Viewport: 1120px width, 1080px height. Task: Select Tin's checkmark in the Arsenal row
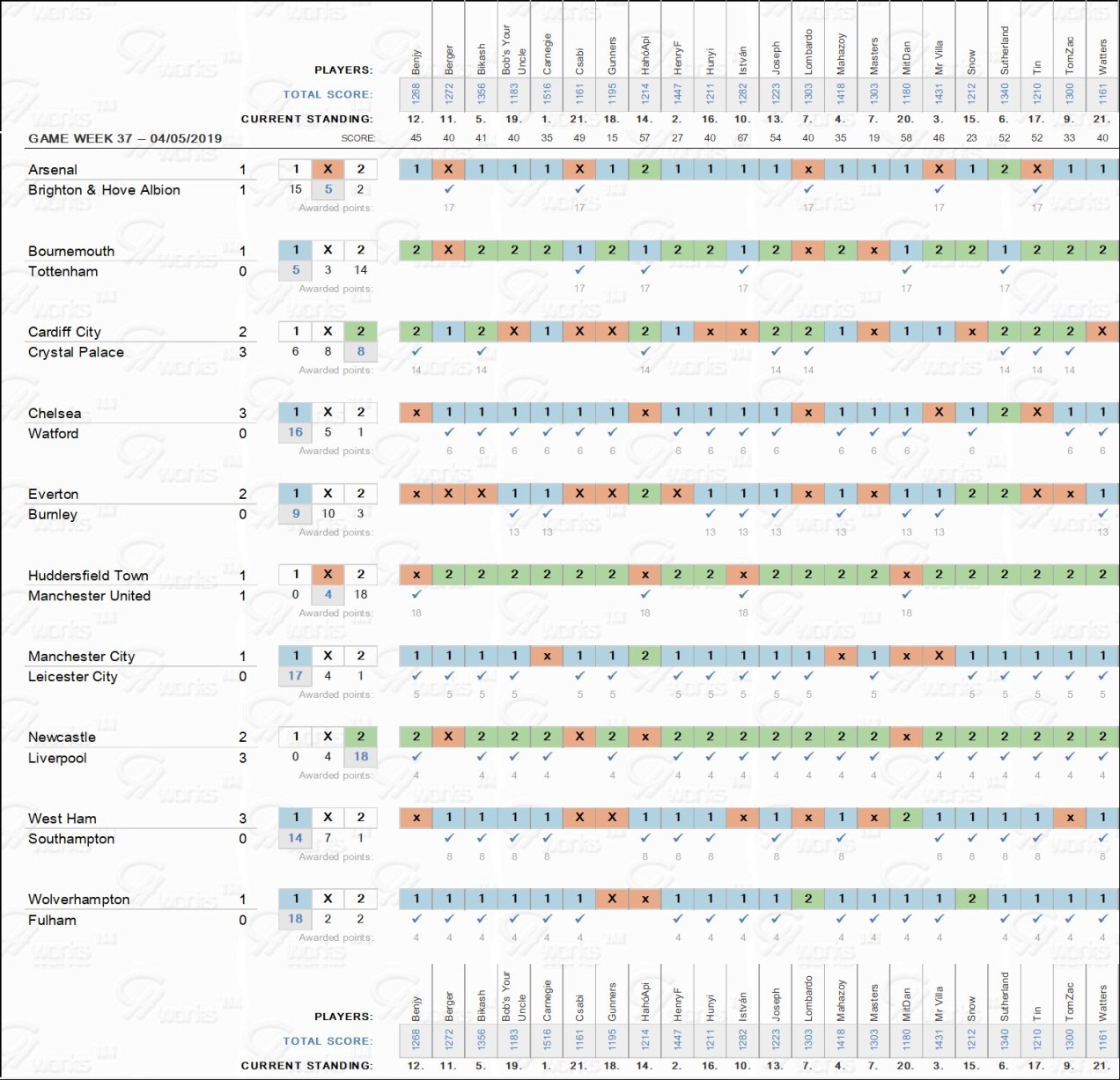[1037, 188]
